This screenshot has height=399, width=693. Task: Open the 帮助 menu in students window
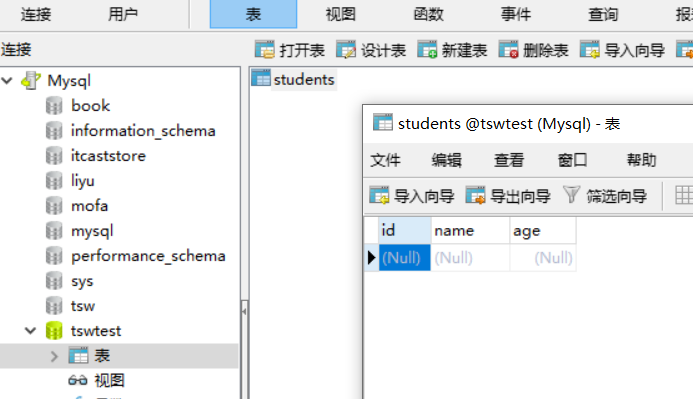641,160
